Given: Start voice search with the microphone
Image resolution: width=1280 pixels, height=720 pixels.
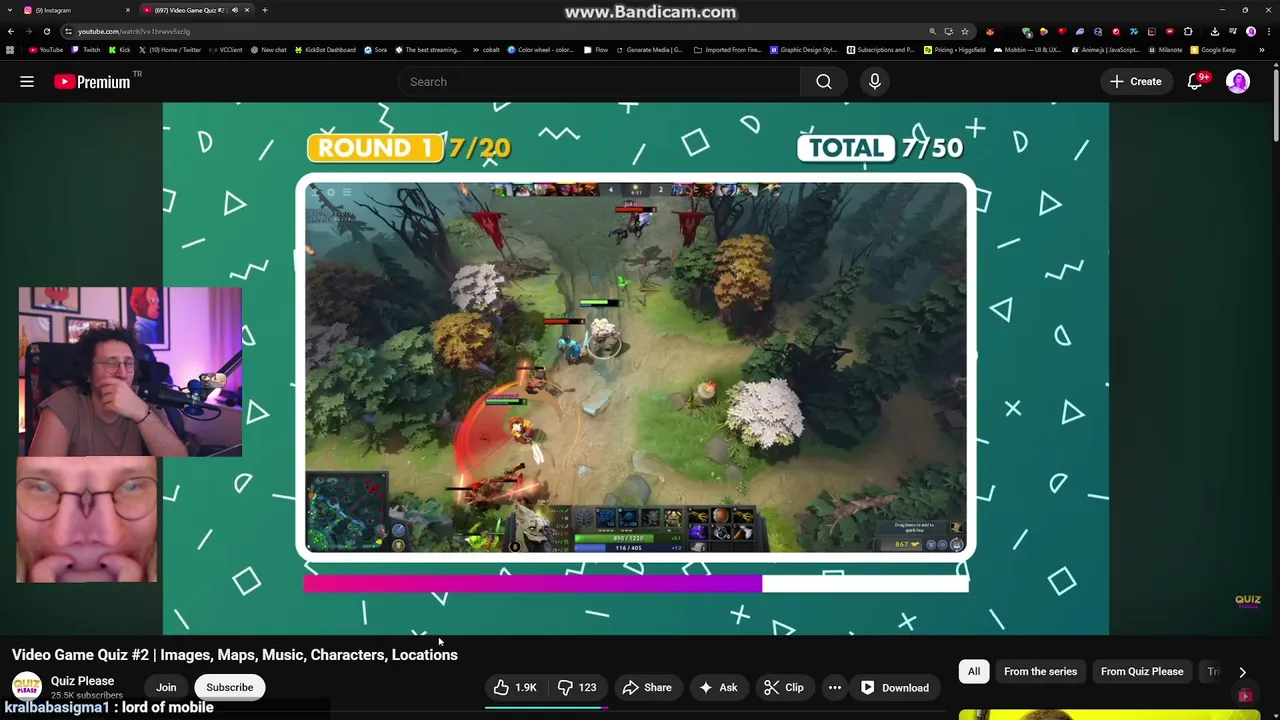Looking at the screenshot, I should (875, 82).
